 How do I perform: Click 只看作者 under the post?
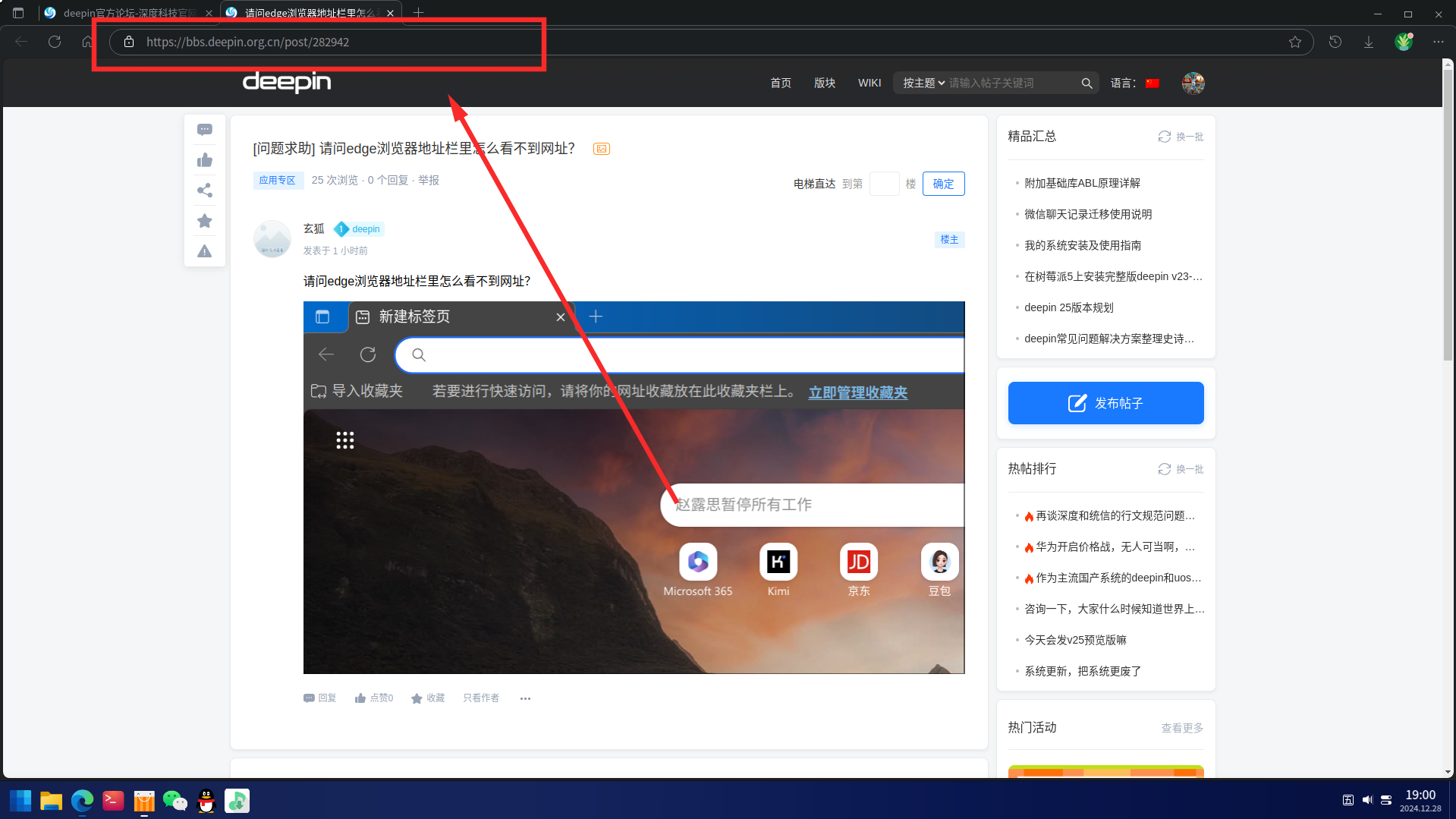click(x=481, y=698)
